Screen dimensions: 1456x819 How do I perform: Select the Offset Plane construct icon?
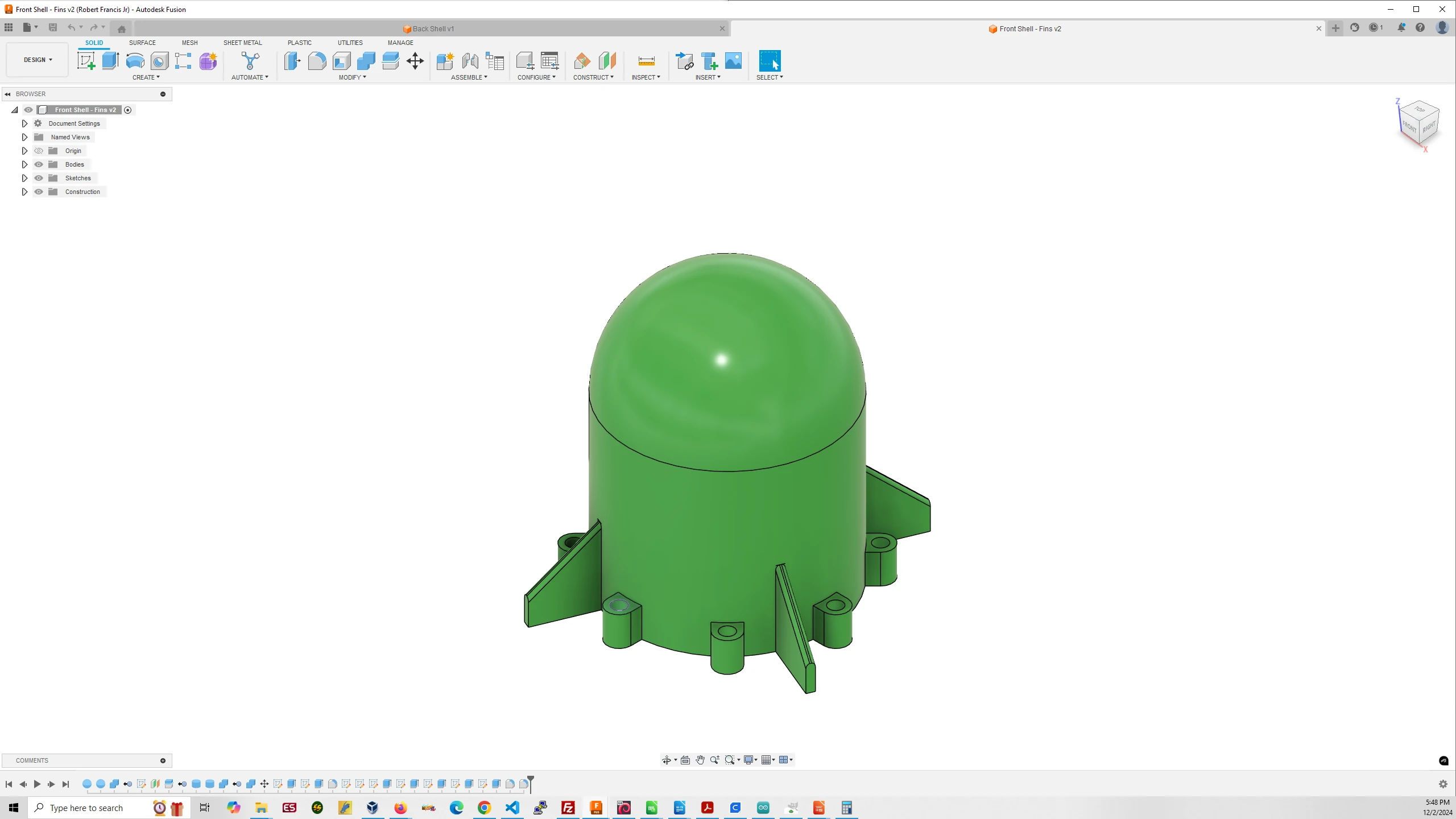[582, 61]
